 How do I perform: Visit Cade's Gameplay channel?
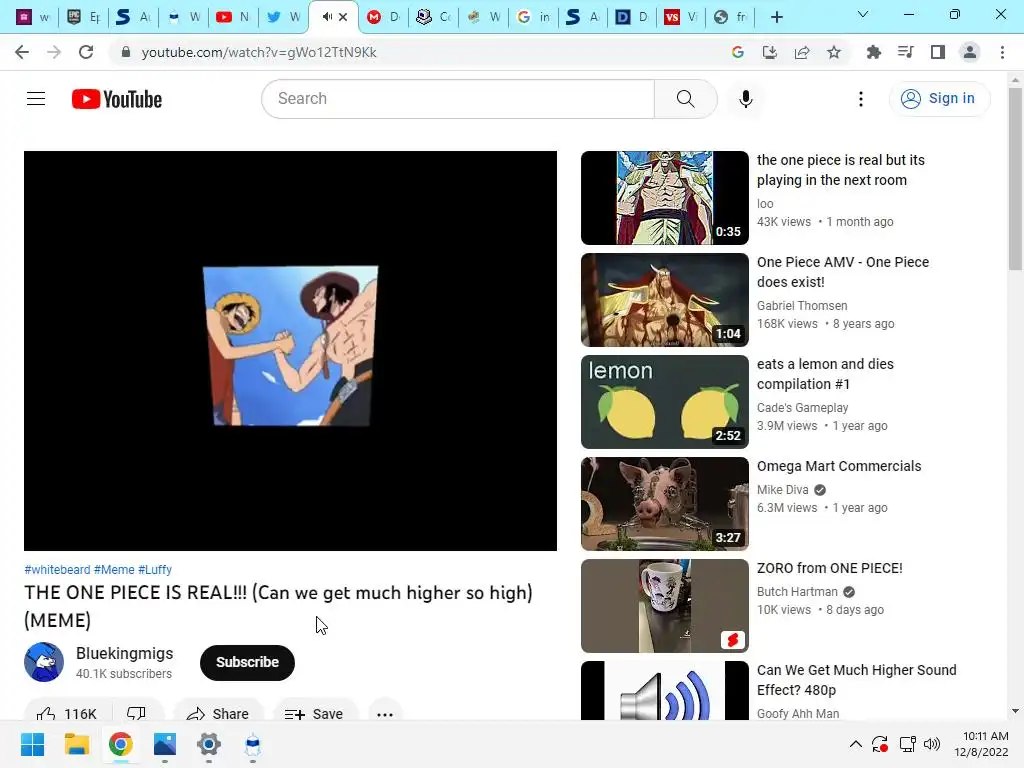803,408
